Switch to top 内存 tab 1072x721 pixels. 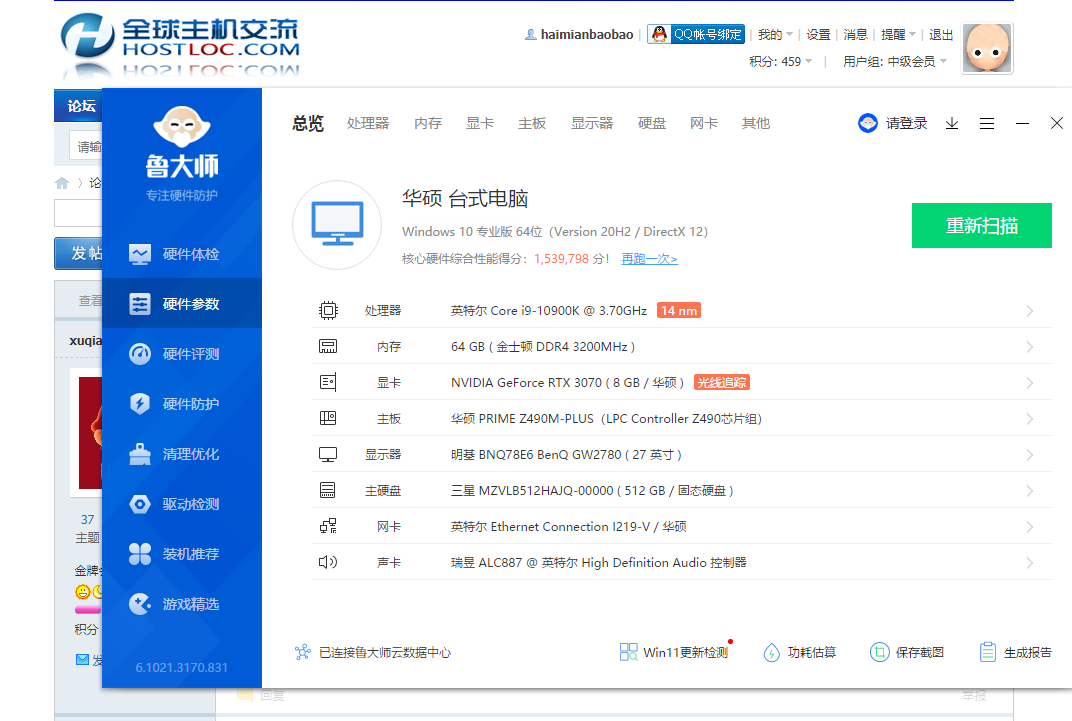(428, 123)
